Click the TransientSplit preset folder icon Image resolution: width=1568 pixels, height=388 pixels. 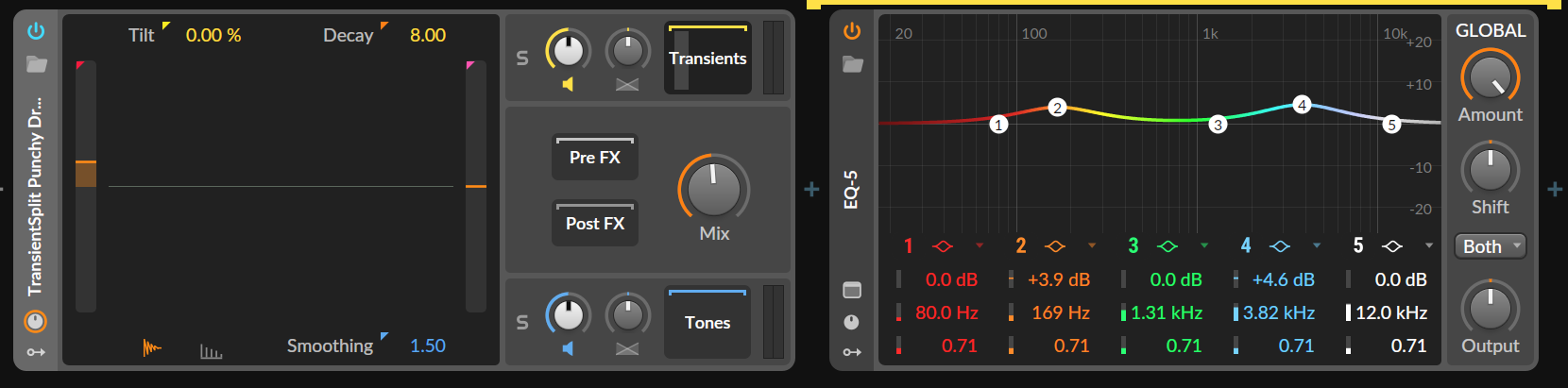(x=36, y=64)
